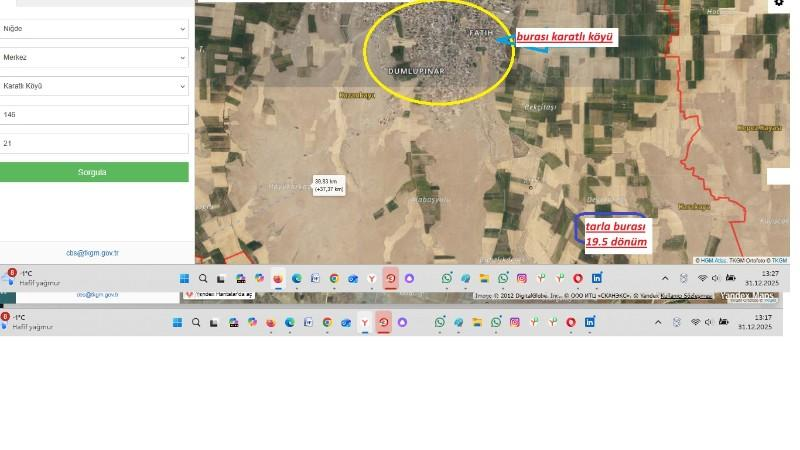Open map settings gear icon
This screenshot has width=800, height=450.
point(779,3)
